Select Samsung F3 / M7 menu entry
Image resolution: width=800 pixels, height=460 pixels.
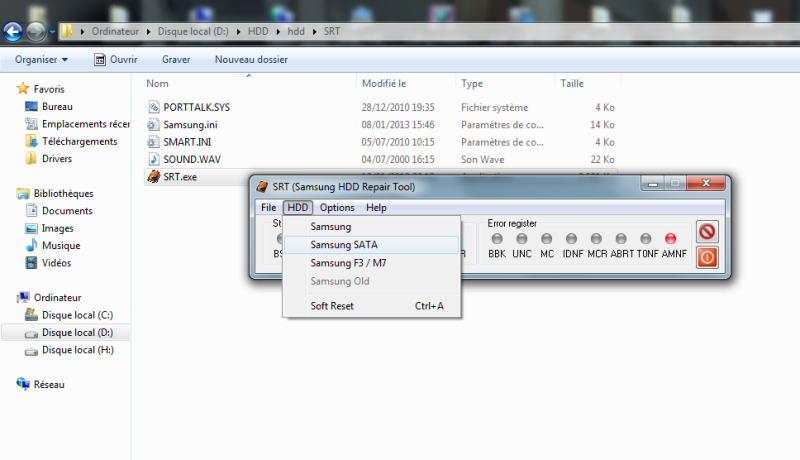(348, 263)
